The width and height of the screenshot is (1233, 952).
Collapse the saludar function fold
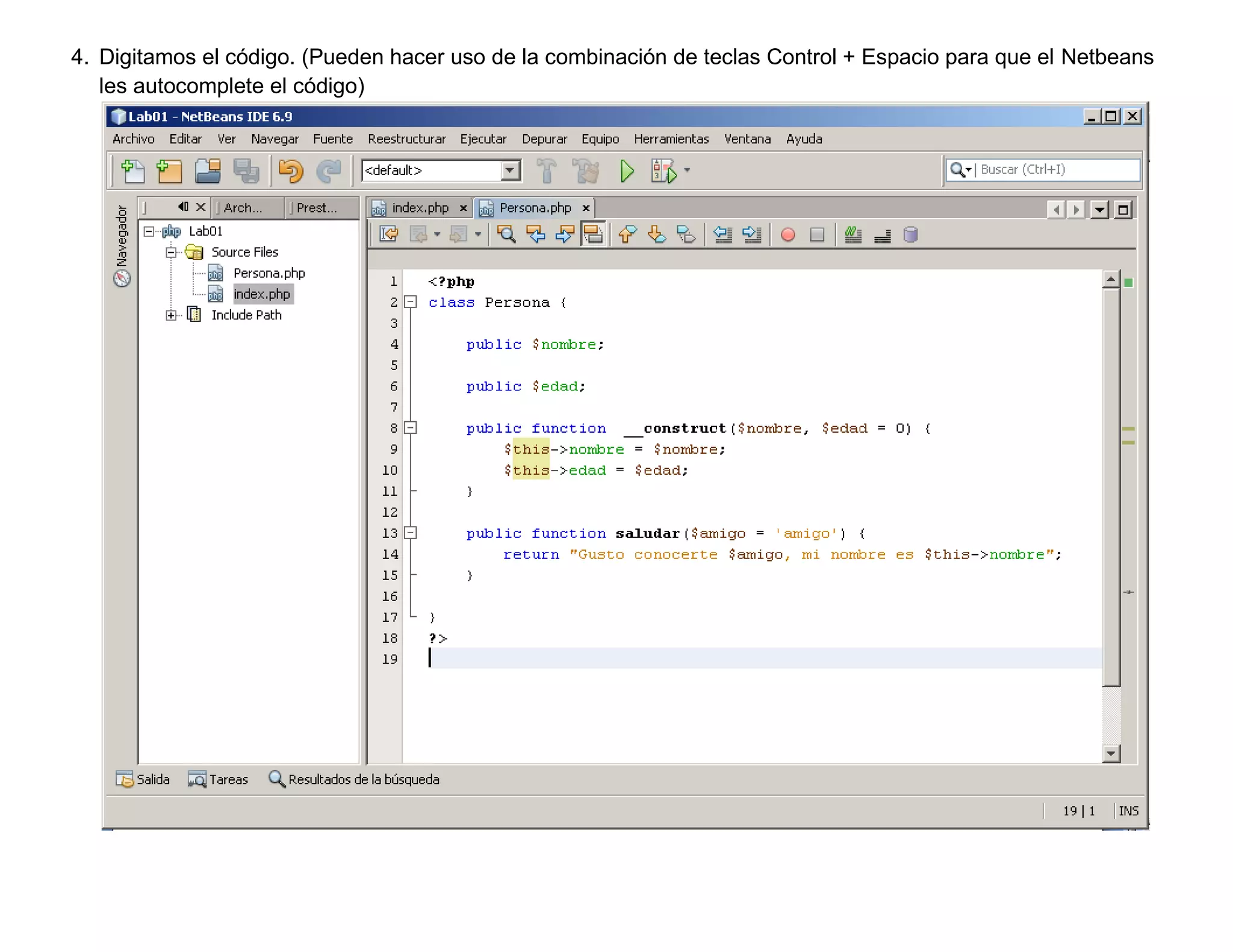coord(411,533)
